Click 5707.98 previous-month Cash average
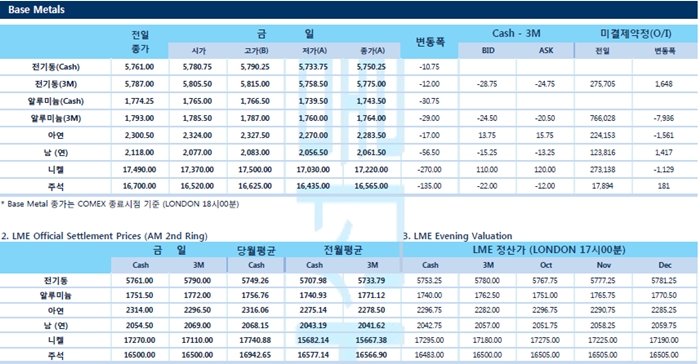This screenshot has height=364, width=700. [313, 281]
